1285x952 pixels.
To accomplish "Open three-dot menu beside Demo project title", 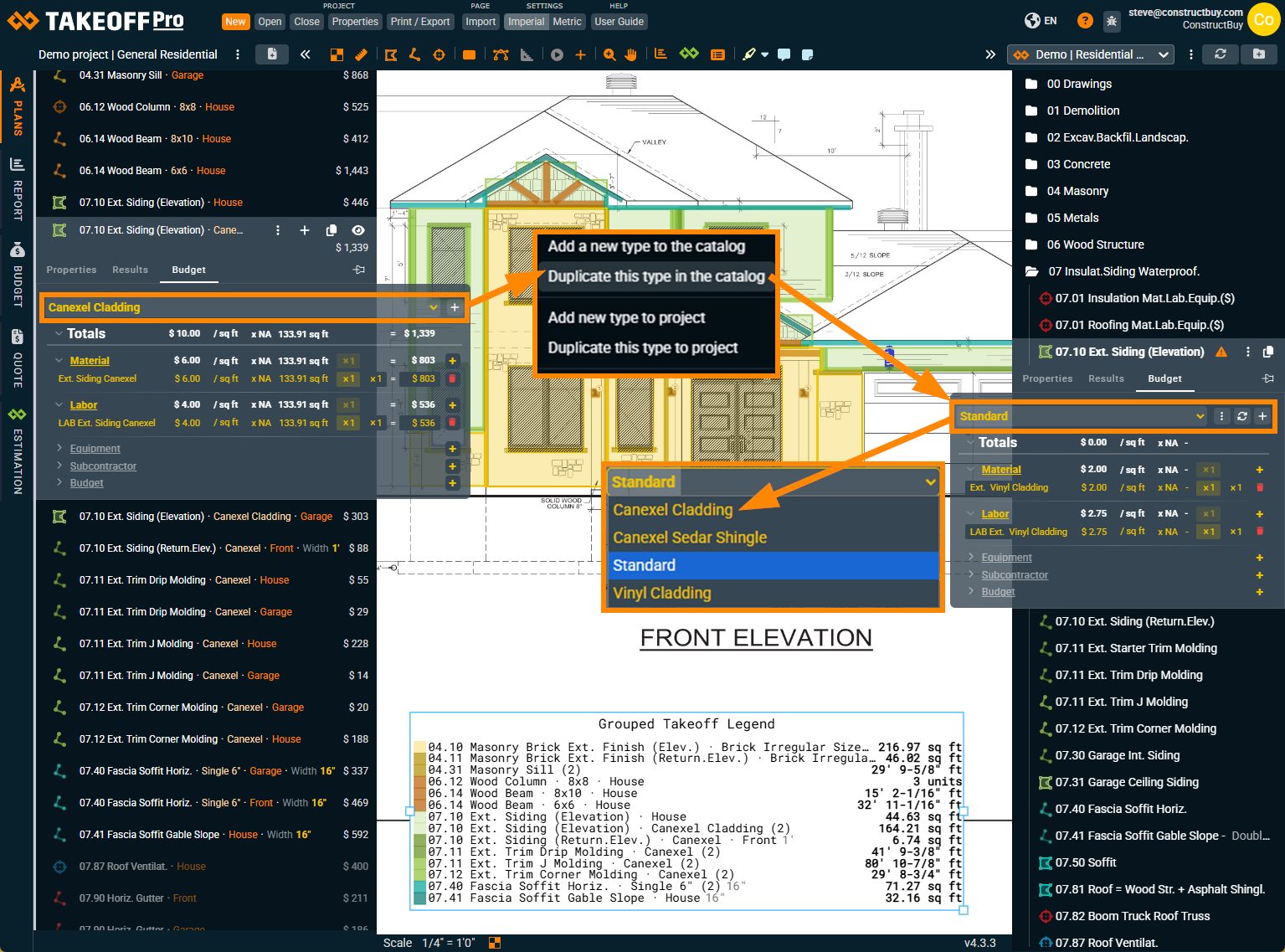I will point(238,54).
